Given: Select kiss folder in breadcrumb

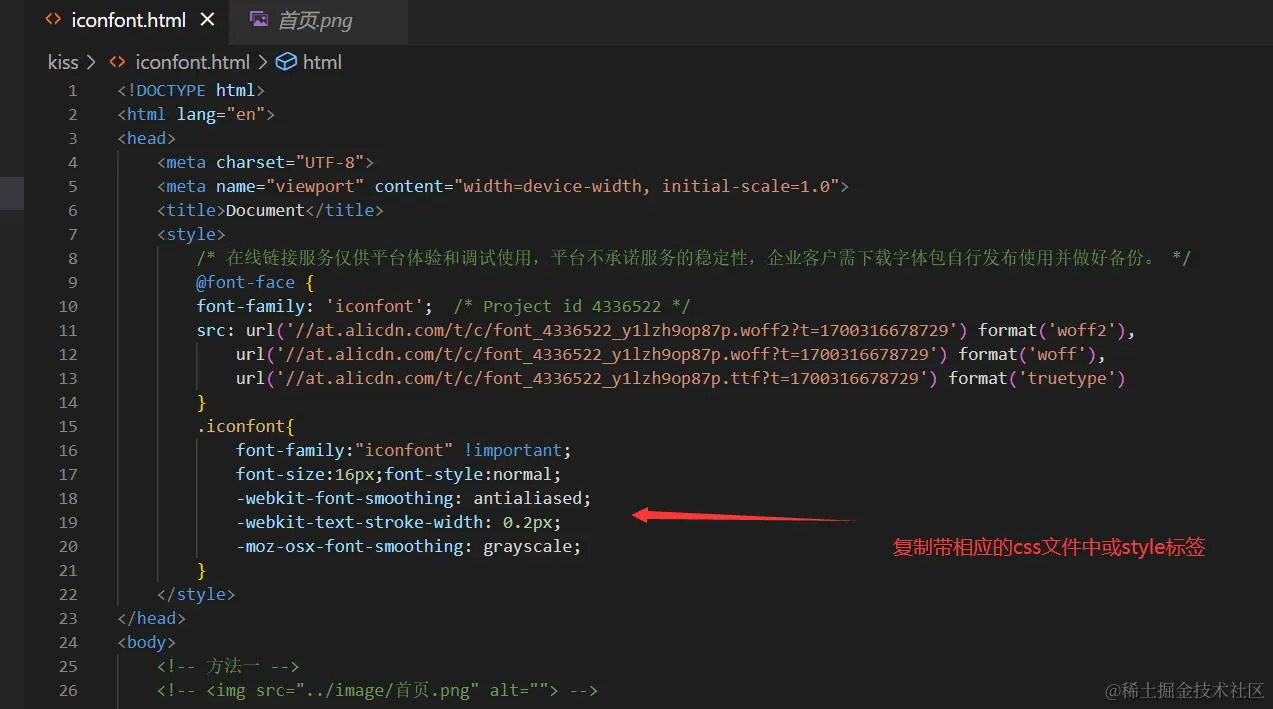Looking at the screenshot, I should [63, 62].
